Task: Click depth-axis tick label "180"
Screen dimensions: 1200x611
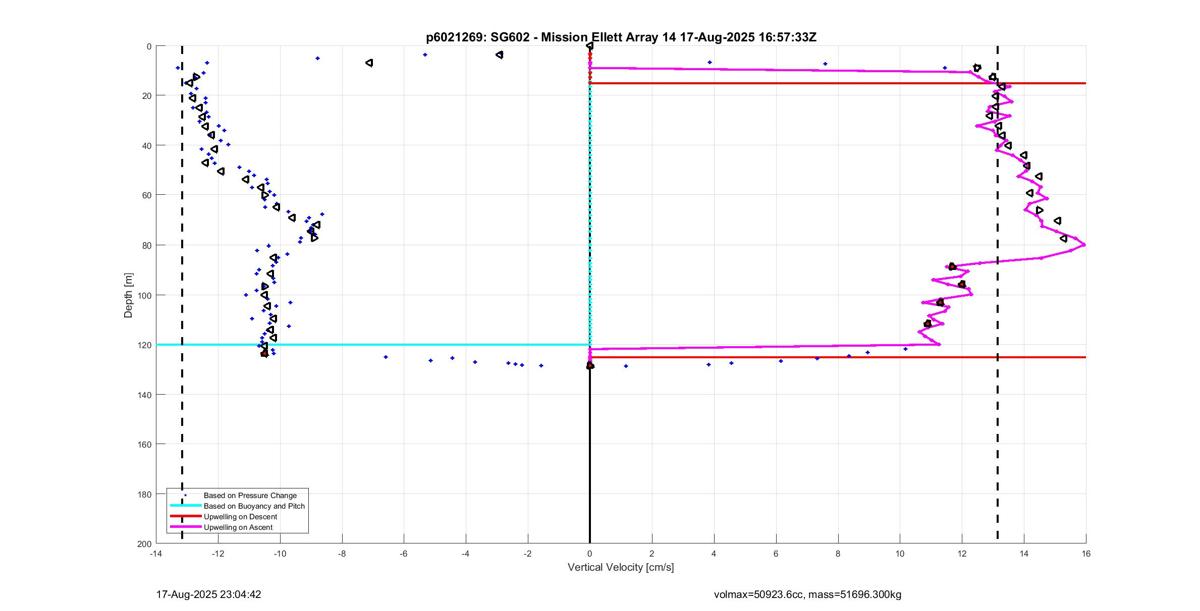Action: (x=144, y=493)
